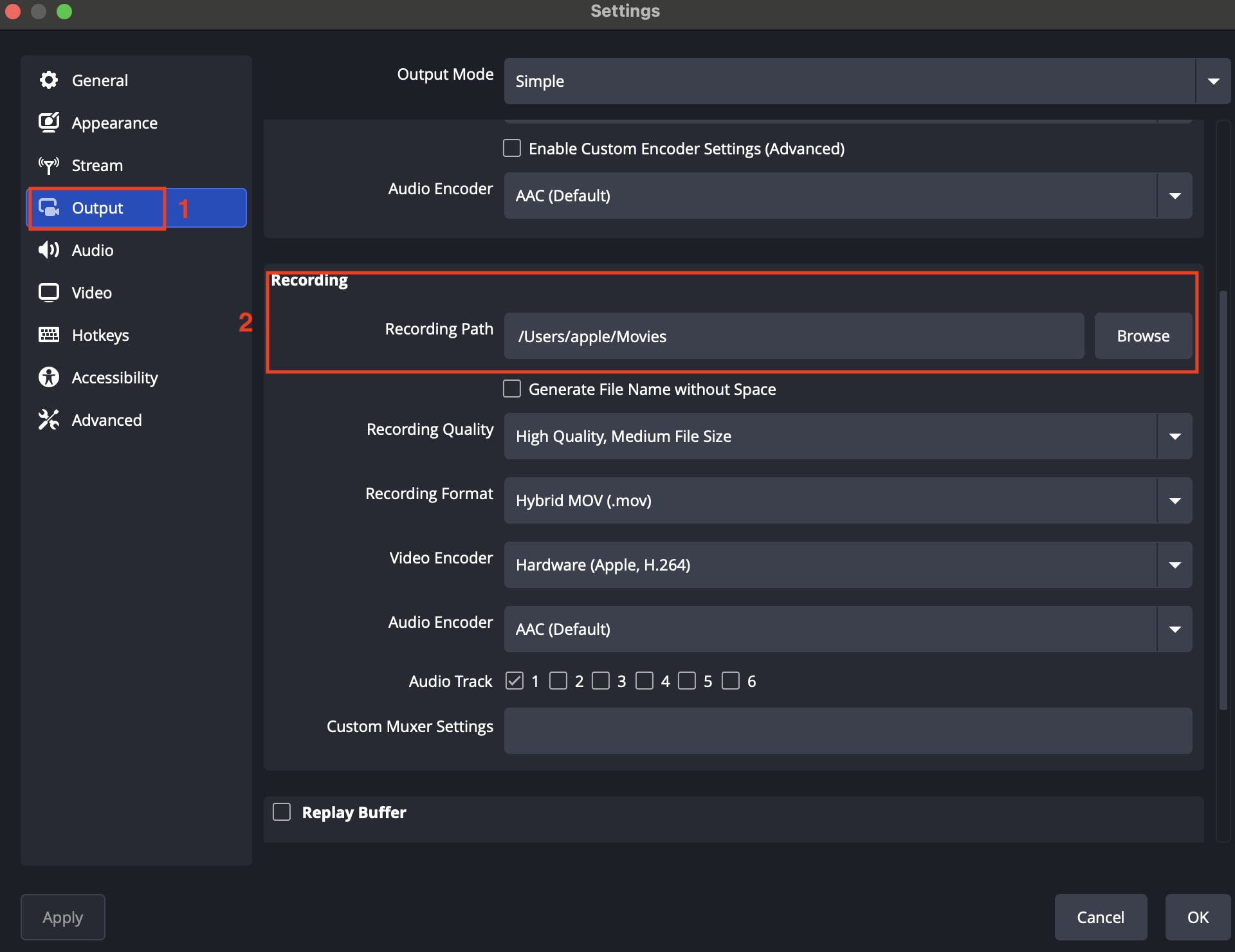Click the Recording Path text field

point(794,336)
